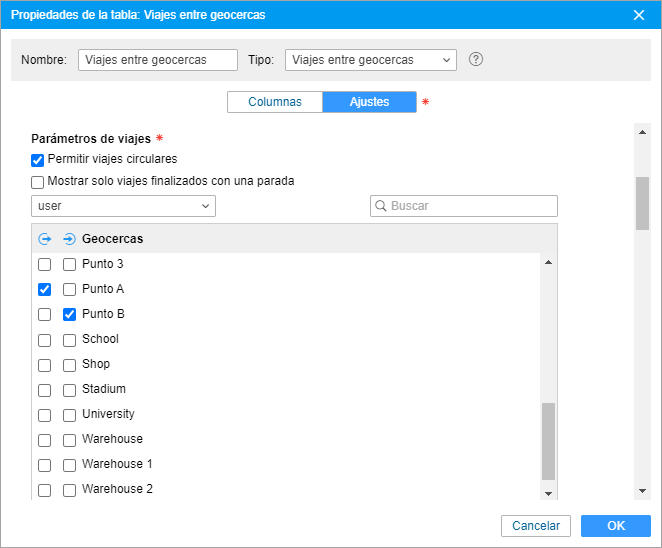The image size is (662, 548).
Task: Check the arrival checkbox for School
Action: (x=69, y=340)
